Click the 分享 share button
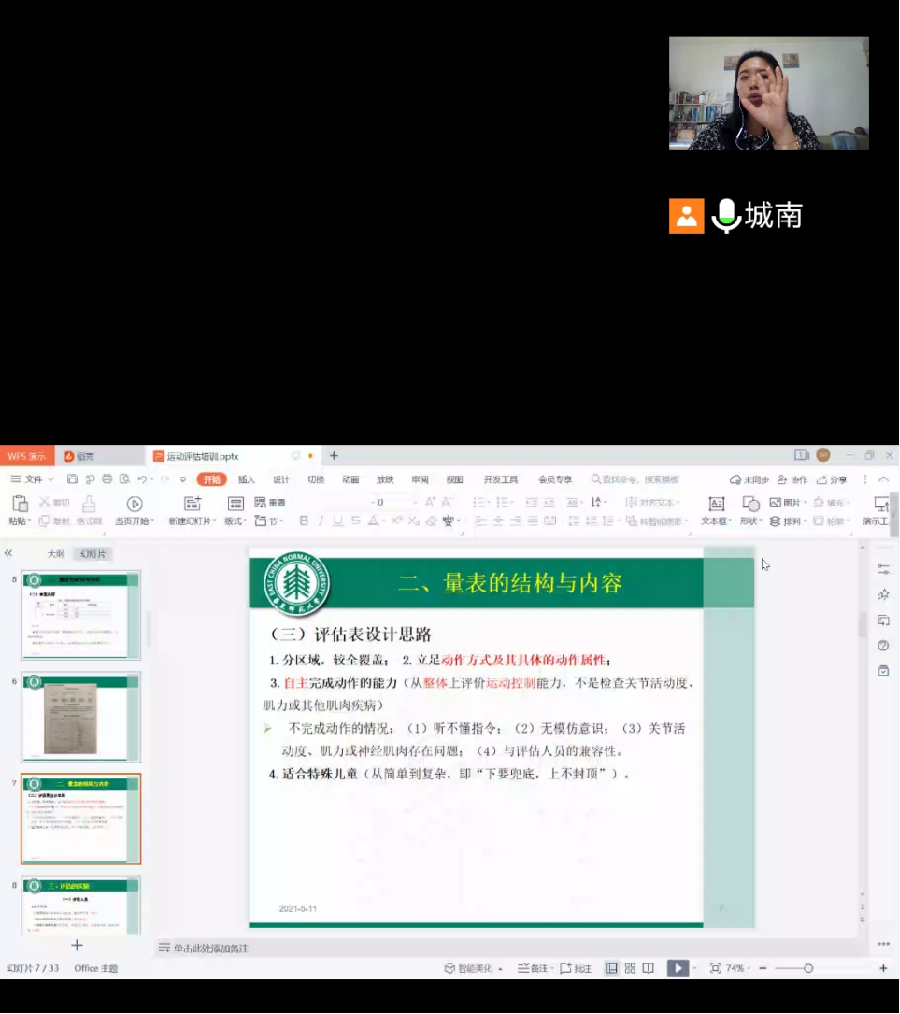Image resolution: width=900 pixels, height=1014 pixels. click(x=832, y=480)
